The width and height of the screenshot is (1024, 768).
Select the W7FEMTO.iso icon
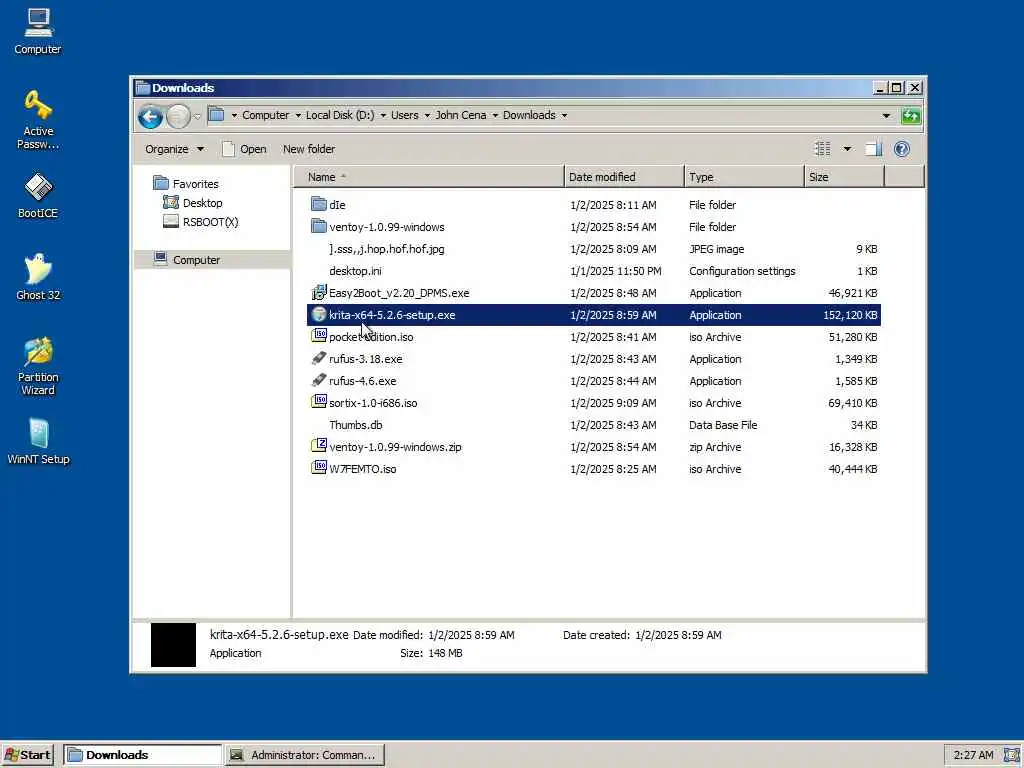click(319, 468)
